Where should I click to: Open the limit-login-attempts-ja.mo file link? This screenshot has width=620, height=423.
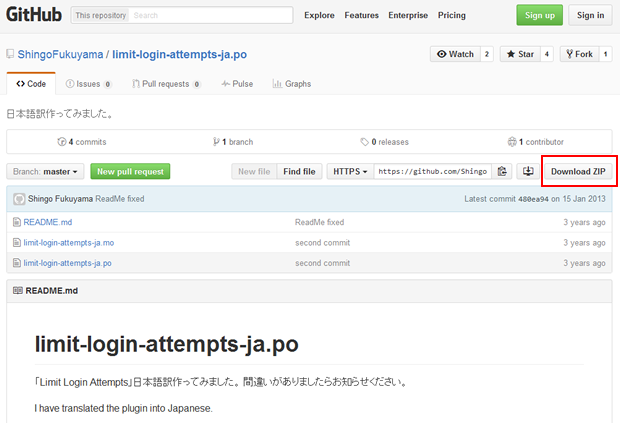tap(69, 242)
